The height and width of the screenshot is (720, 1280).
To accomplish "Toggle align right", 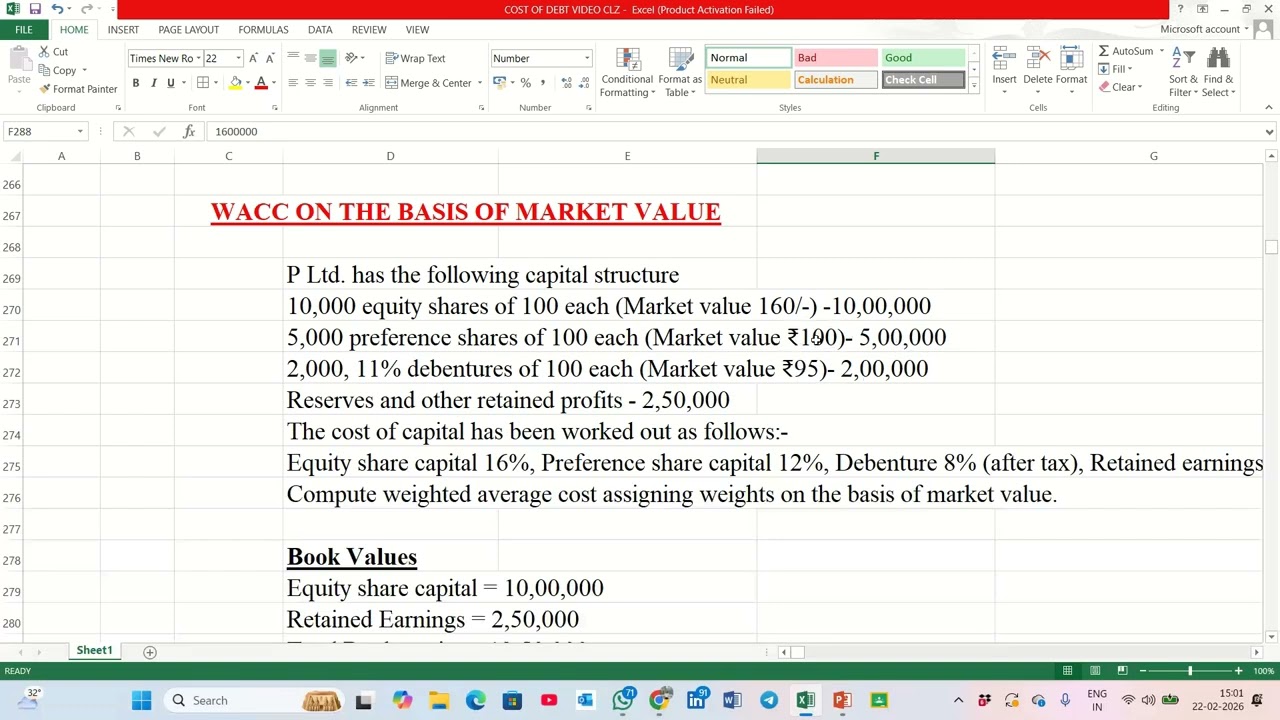I will [327, 83].
